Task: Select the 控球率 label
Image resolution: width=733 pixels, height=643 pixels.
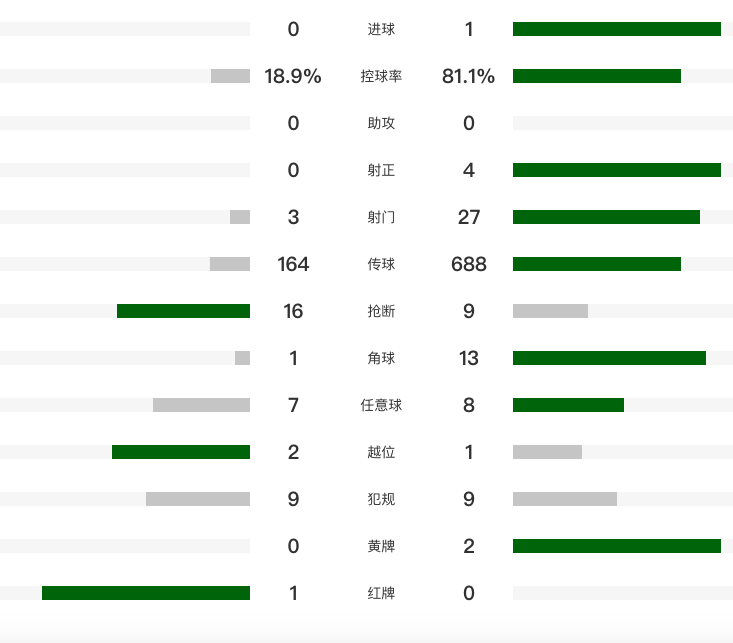Action: pyautogui.click(x=381, y=76)
